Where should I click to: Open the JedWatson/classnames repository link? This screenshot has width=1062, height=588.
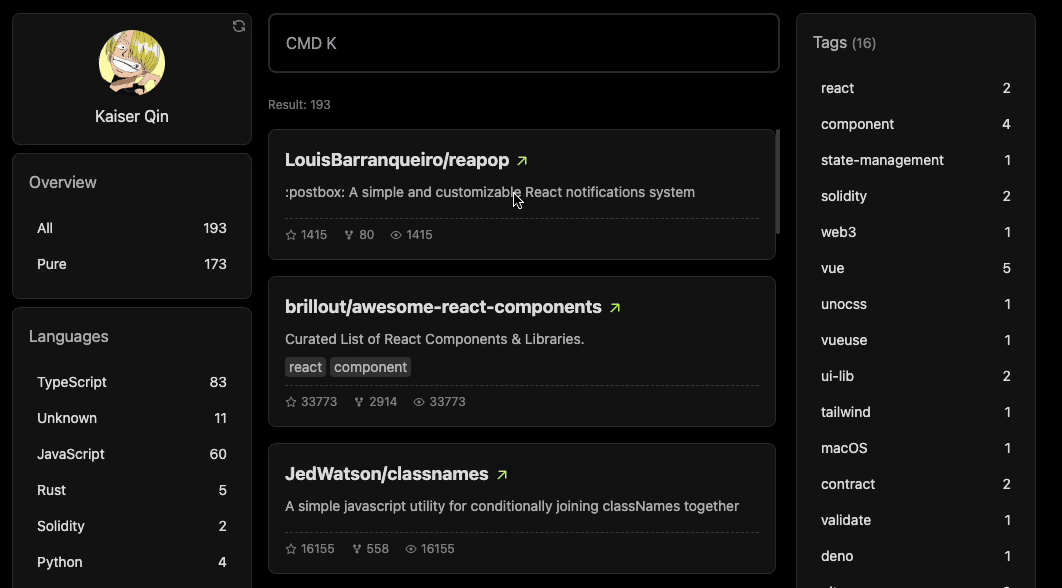385,473
